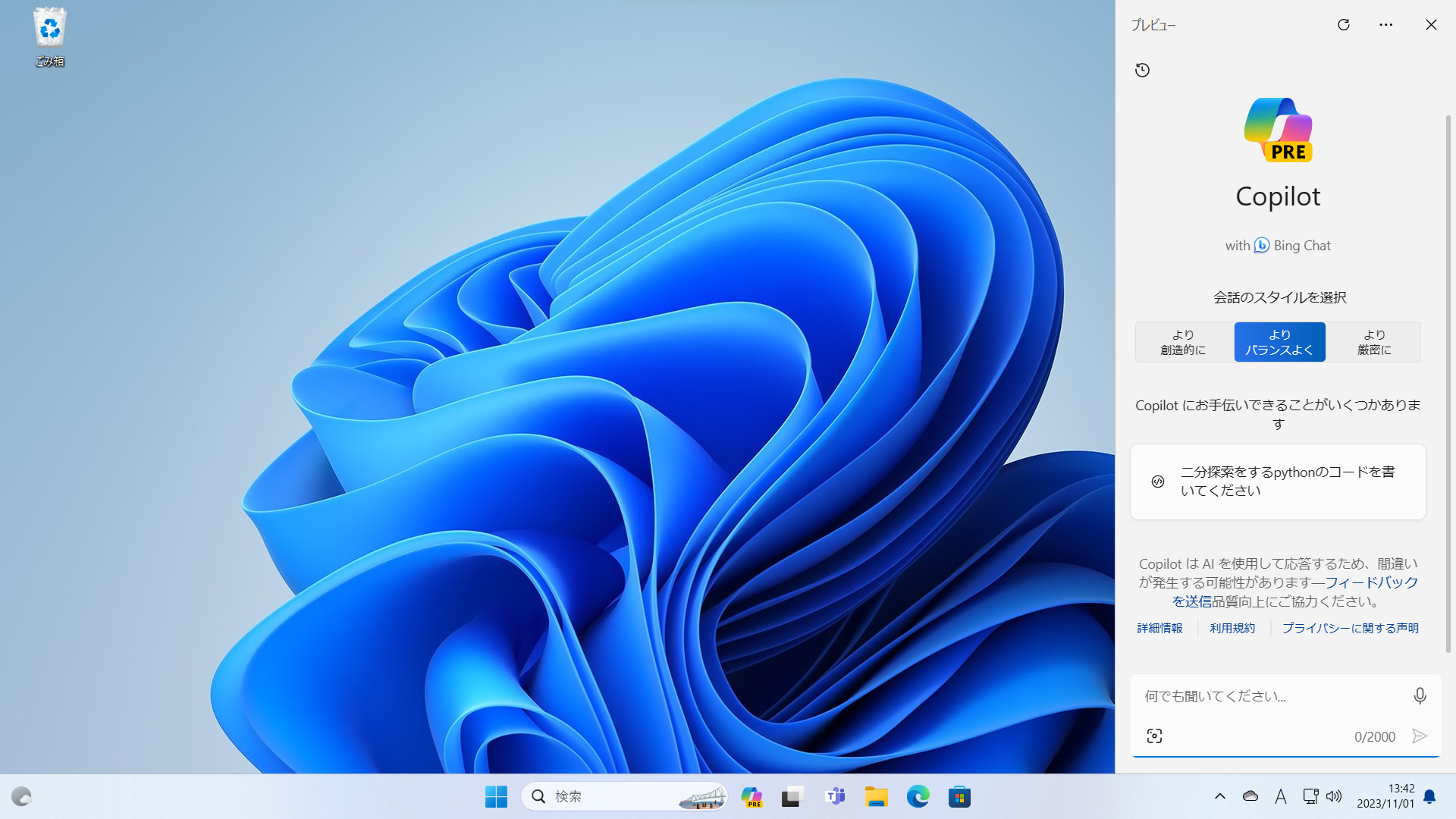The width and height of the screenshot is (1456, 819).
Task: Click the conversation history icon
Action: [x=1142, y=69]
